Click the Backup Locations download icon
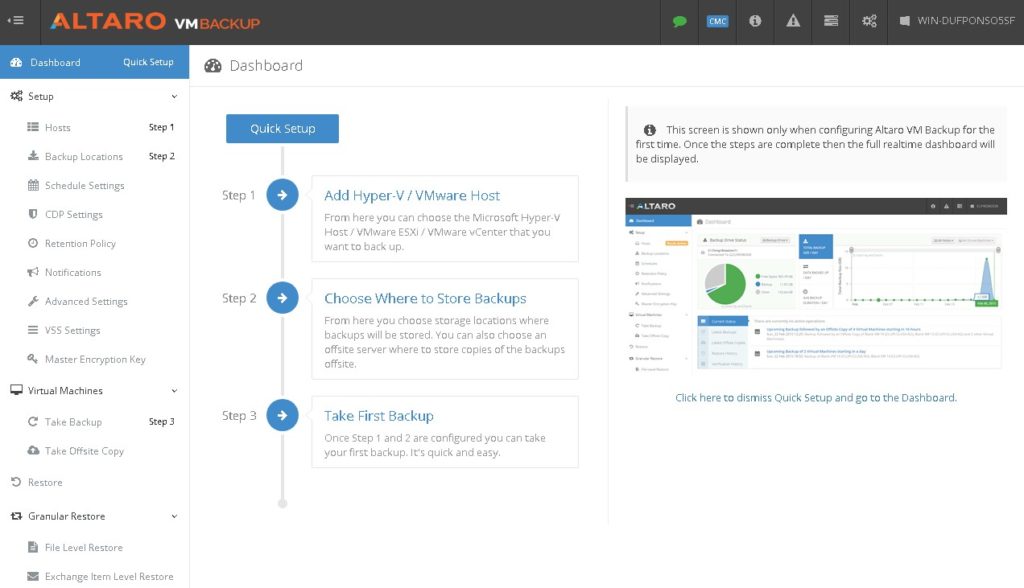Viewport: 1024px width, 588px height. click(x=33, y=155)
